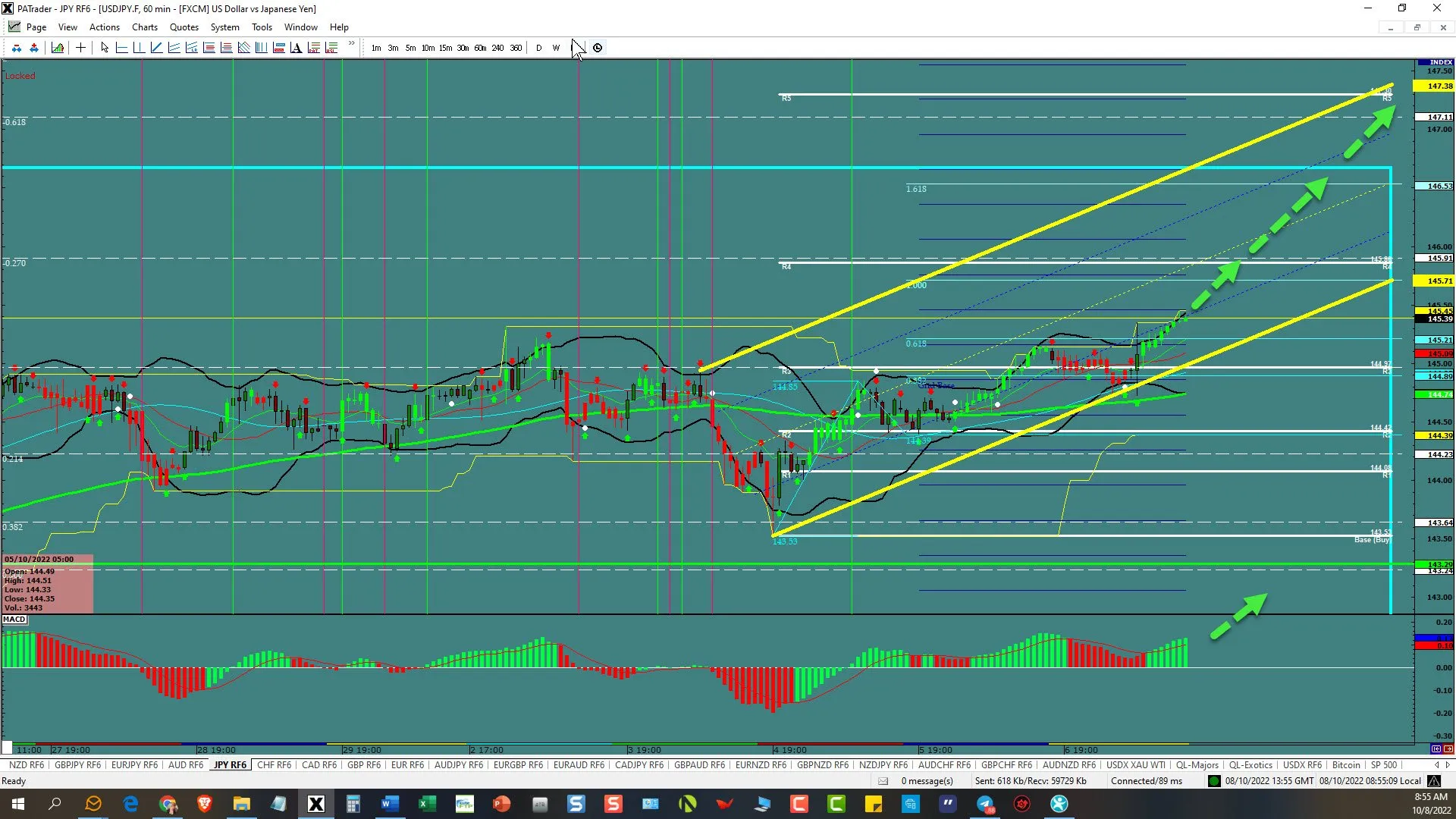Switch to 1m timeframe
Screen dimensions: 1456x819
[x=376, y=48]
